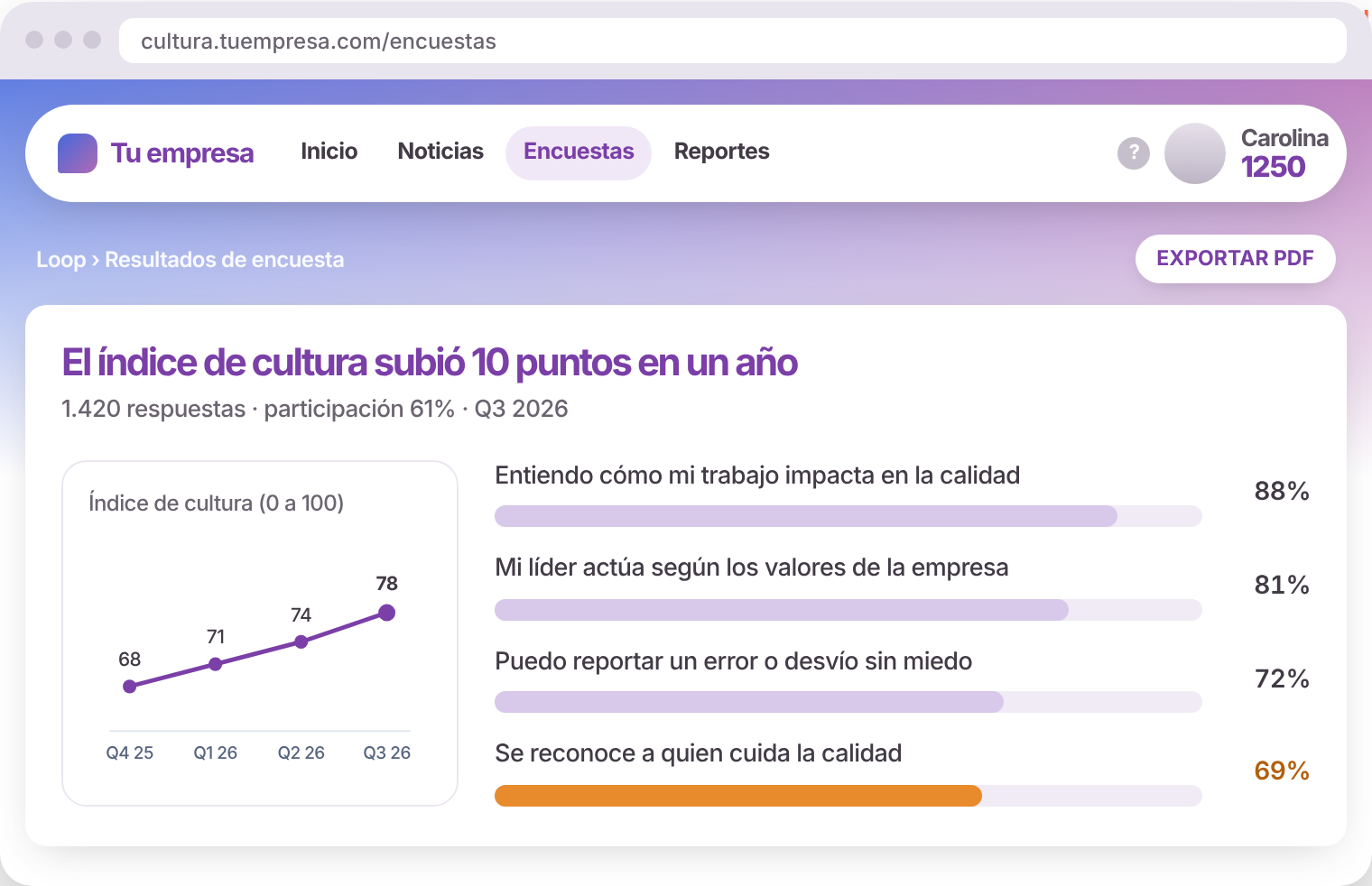The height and width of the screenshot is (886, 1372).
Task: Click Resultados de encuesta breadcrumb
Action: coord(225,260)
